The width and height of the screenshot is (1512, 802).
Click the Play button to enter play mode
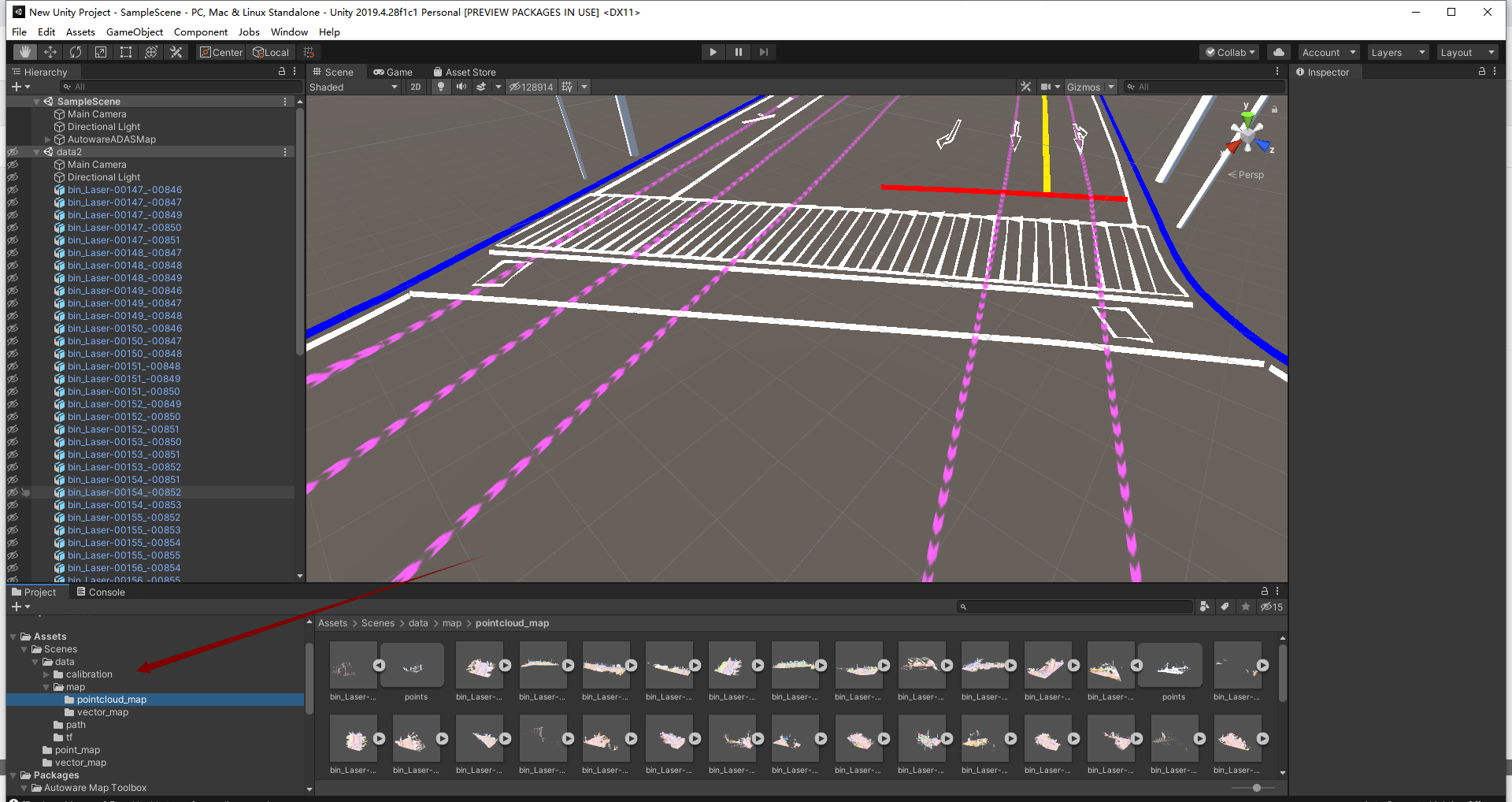[712, 52]
